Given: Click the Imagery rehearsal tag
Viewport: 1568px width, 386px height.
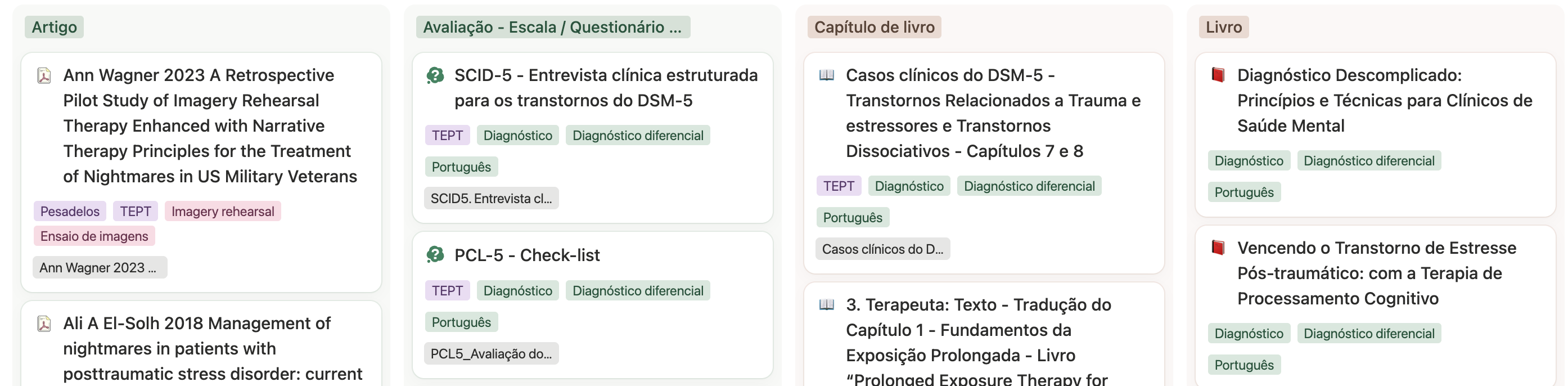Looking at the screenshot, I should click(223, 211).
